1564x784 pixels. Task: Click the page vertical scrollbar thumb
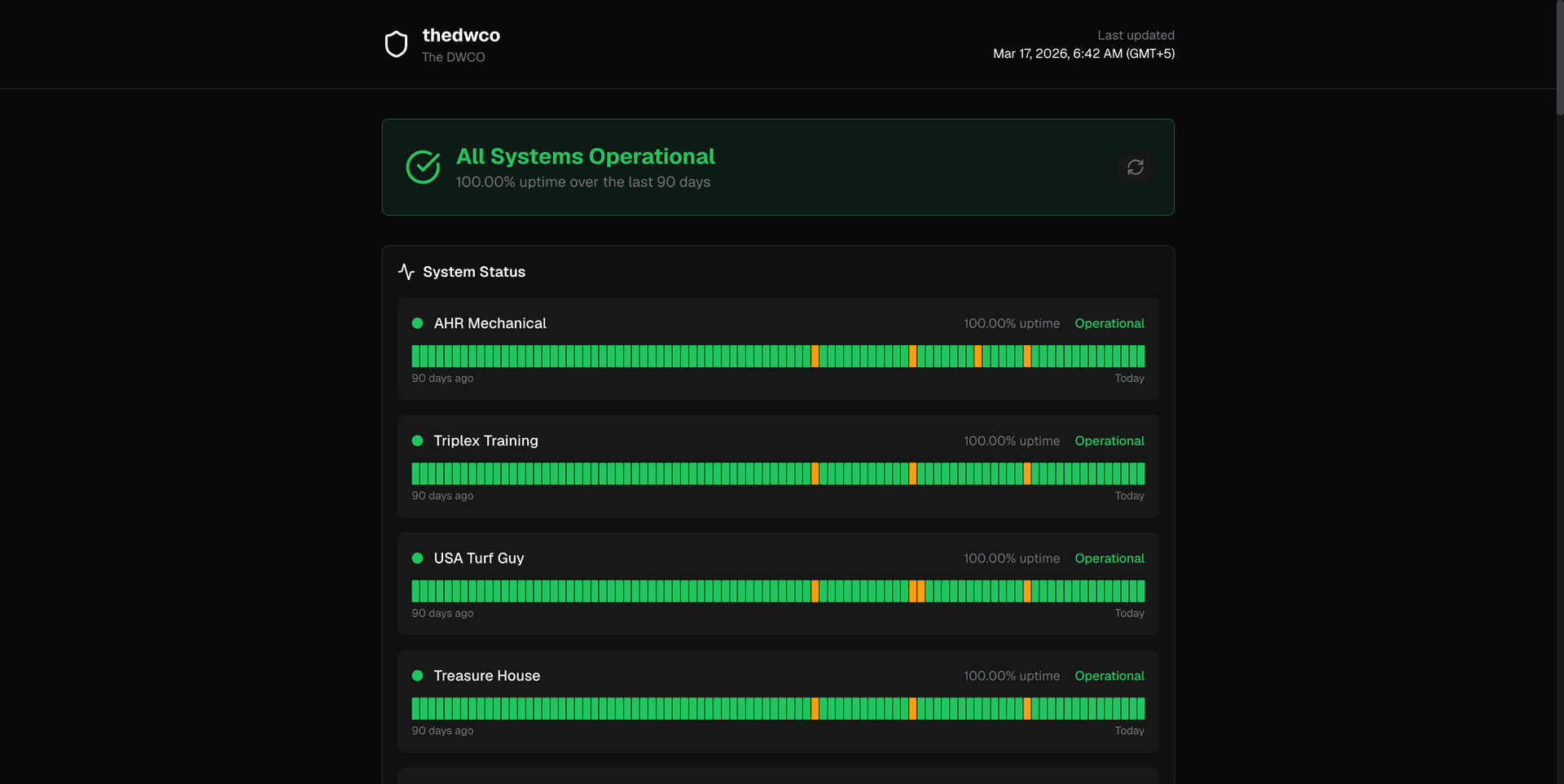pyautogui.click(x=1560, y=57)
